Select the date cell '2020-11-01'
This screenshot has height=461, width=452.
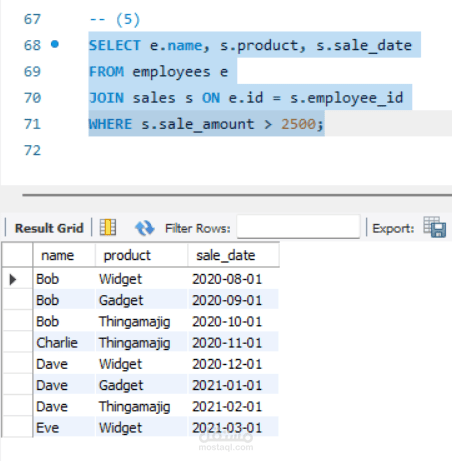(233, 343)
